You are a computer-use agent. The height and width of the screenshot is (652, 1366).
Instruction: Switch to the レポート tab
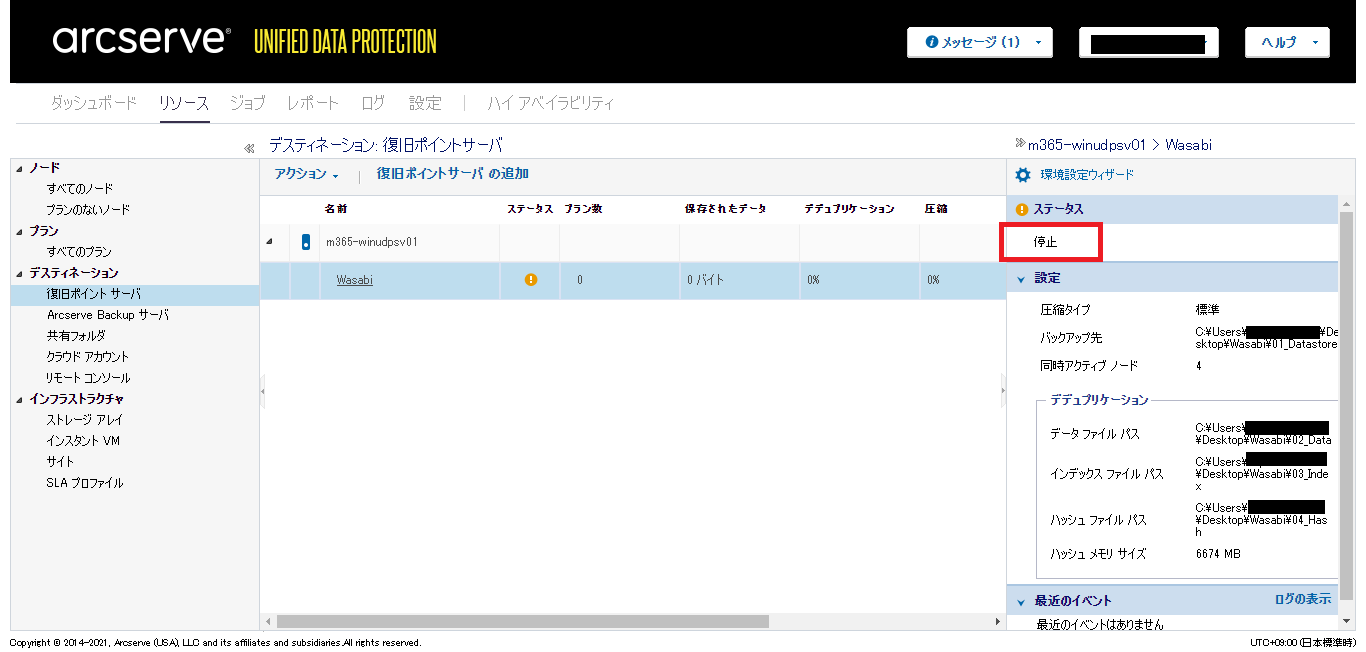[312, 103]
